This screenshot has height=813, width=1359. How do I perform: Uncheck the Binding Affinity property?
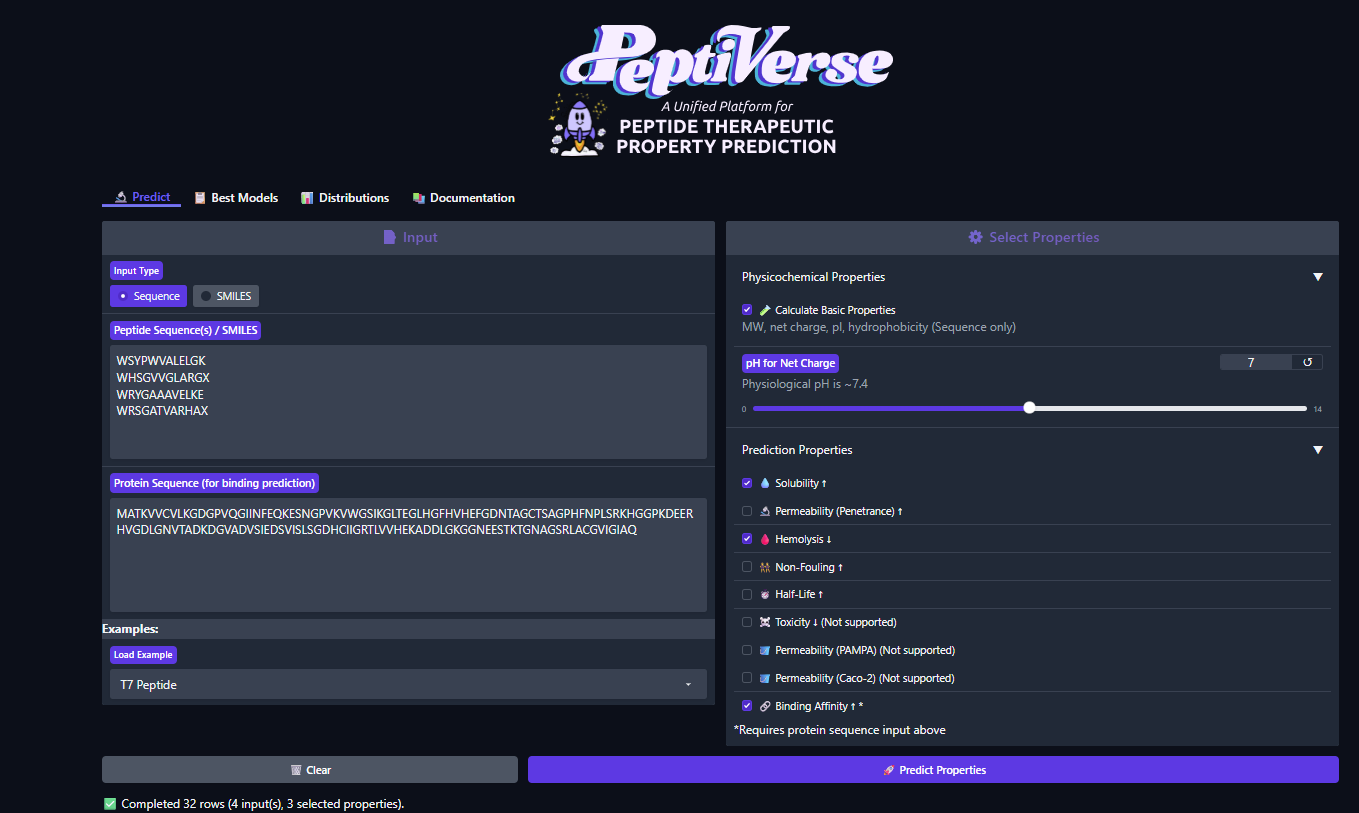(x=747, y=706)
